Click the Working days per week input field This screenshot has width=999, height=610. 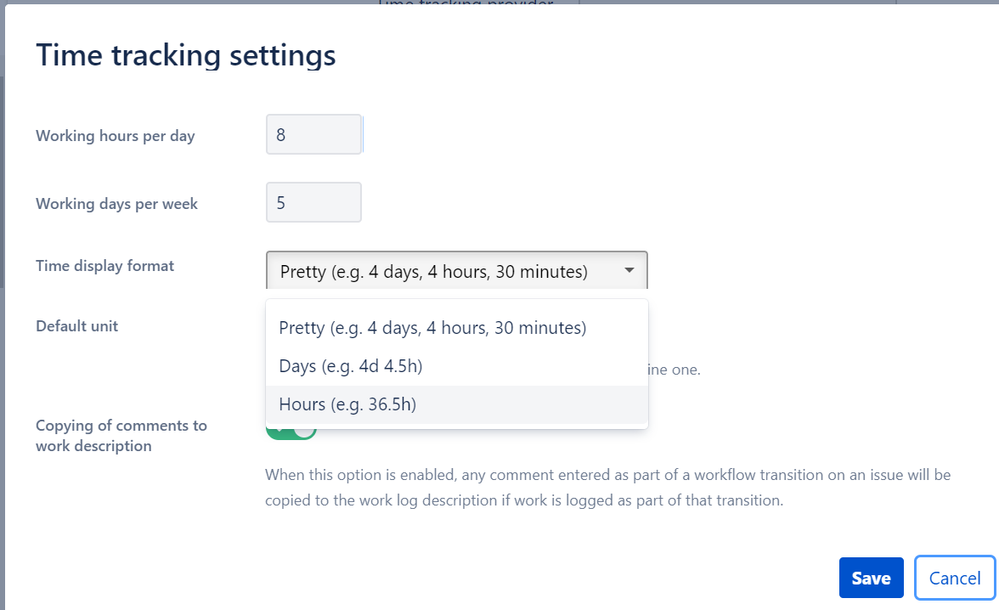313,201
